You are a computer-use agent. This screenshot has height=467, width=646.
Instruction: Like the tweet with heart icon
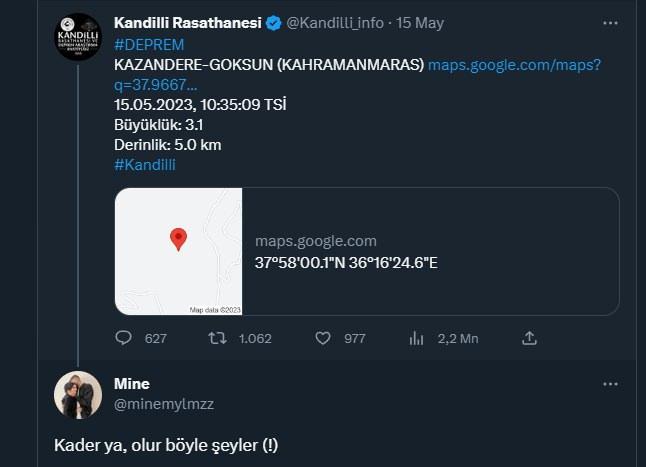(323, 338)
